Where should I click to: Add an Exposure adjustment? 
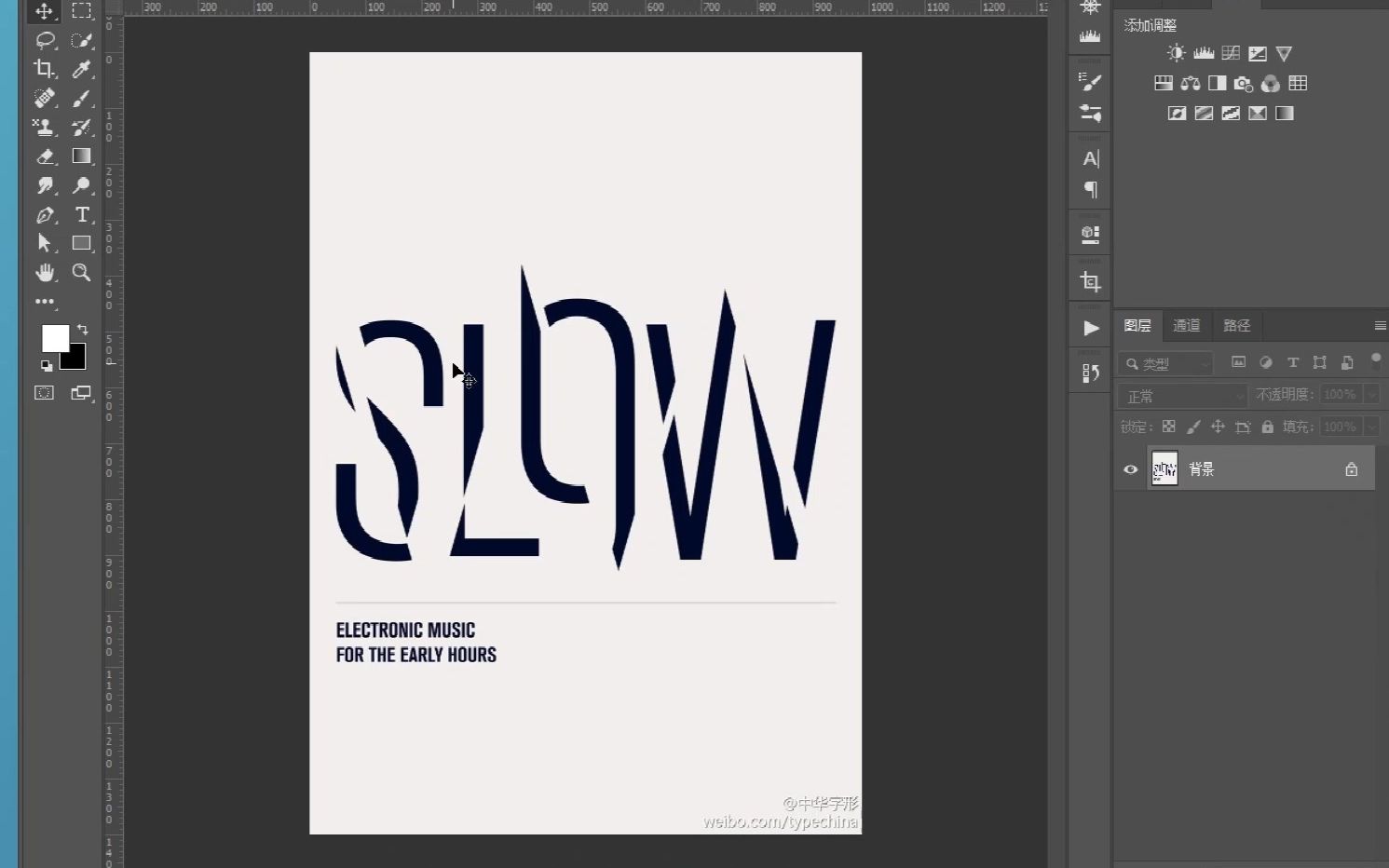point(1258,53)
